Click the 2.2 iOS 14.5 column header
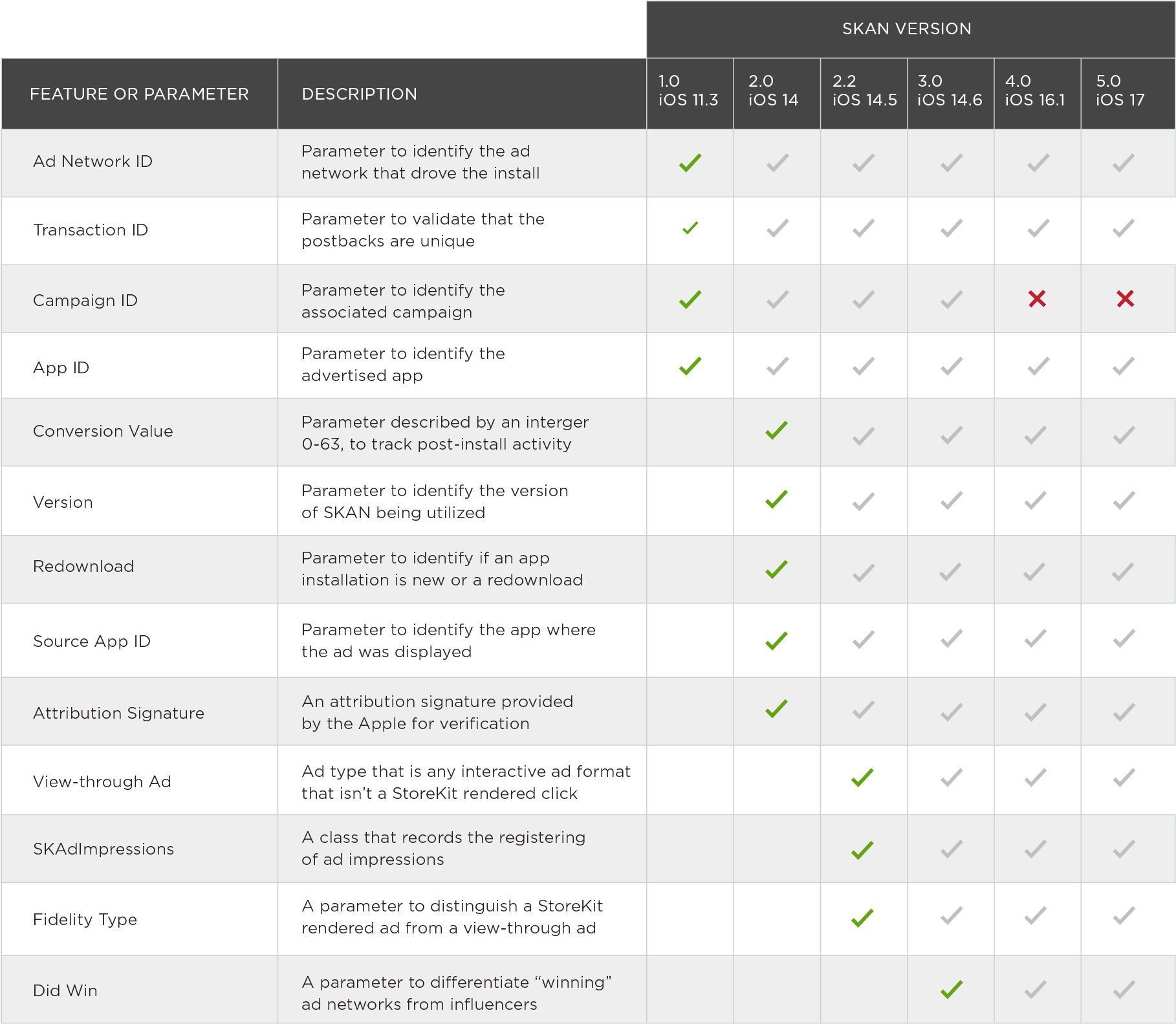Image resolution: width=1176 pixels, height=1024 pixels. pyautogui.click(x=864, y=91)
